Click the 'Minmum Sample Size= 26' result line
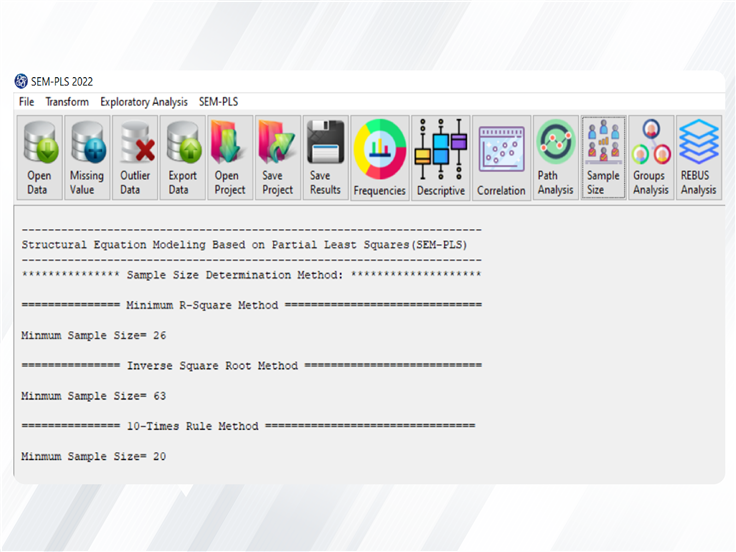 click(93, 336)
